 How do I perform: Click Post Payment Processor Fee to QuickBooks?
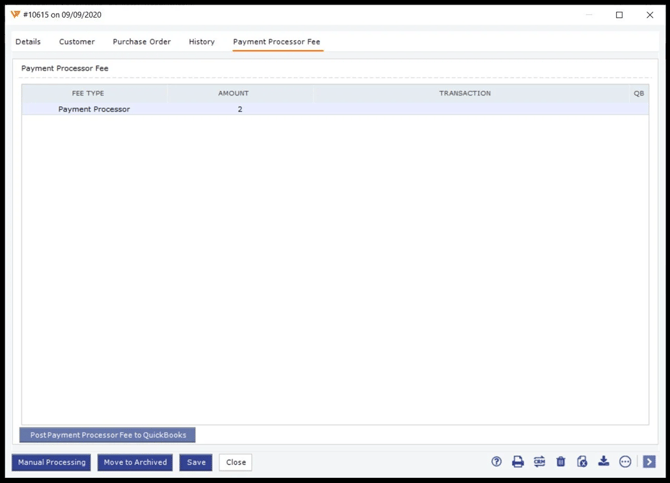click(x=108, y=436)
